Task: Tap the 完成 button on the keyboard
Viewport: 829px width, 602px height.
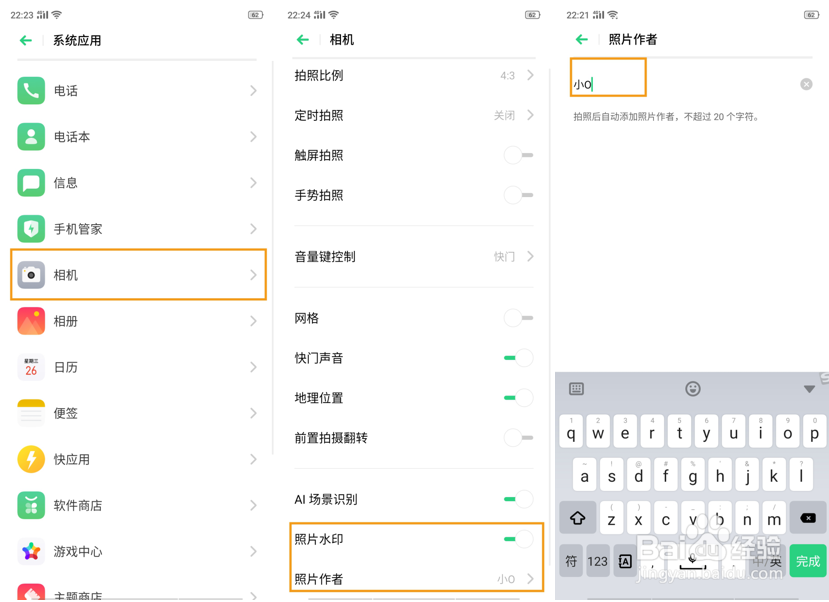Action: (806, 561)
